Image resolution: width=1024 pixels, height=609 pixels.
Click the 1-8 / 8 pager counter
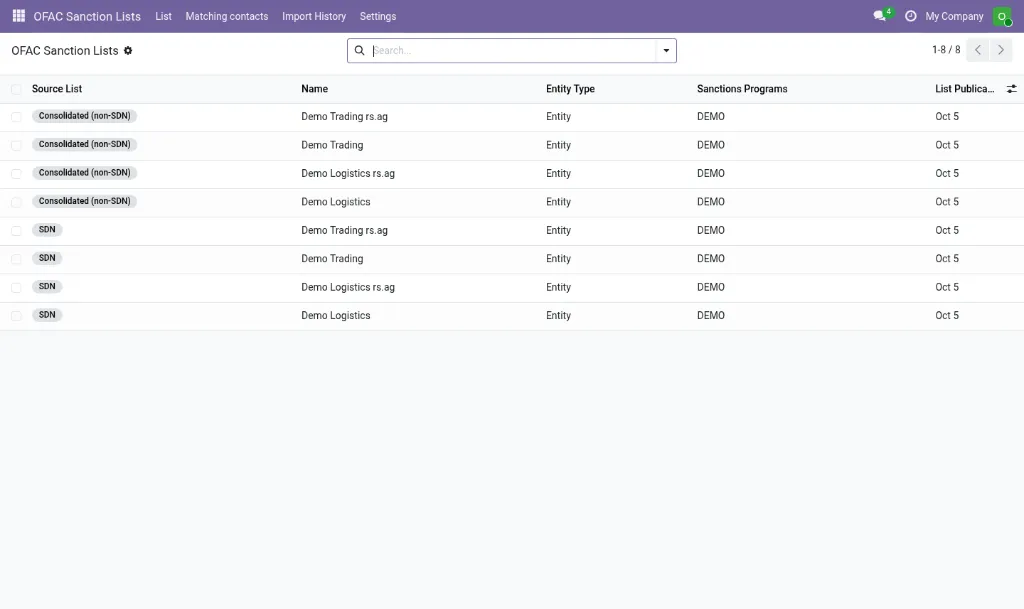(x=946, y=50)
